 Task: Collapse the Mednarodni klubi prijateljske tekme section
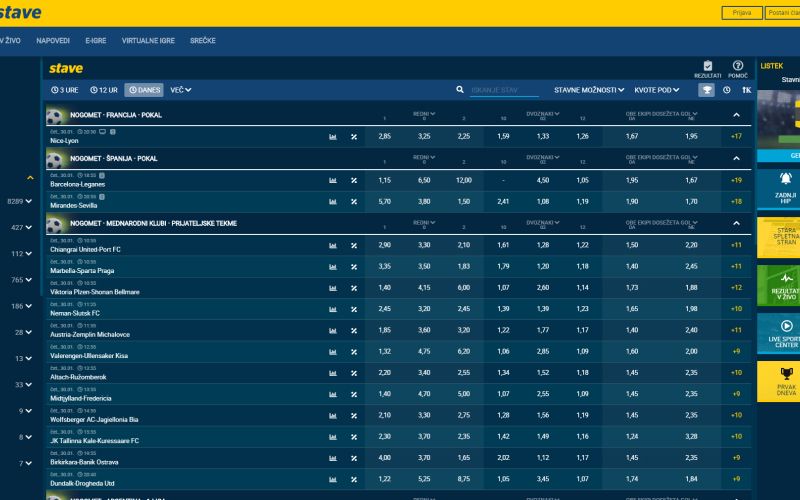pyautogui.click(x=736, y=223)
